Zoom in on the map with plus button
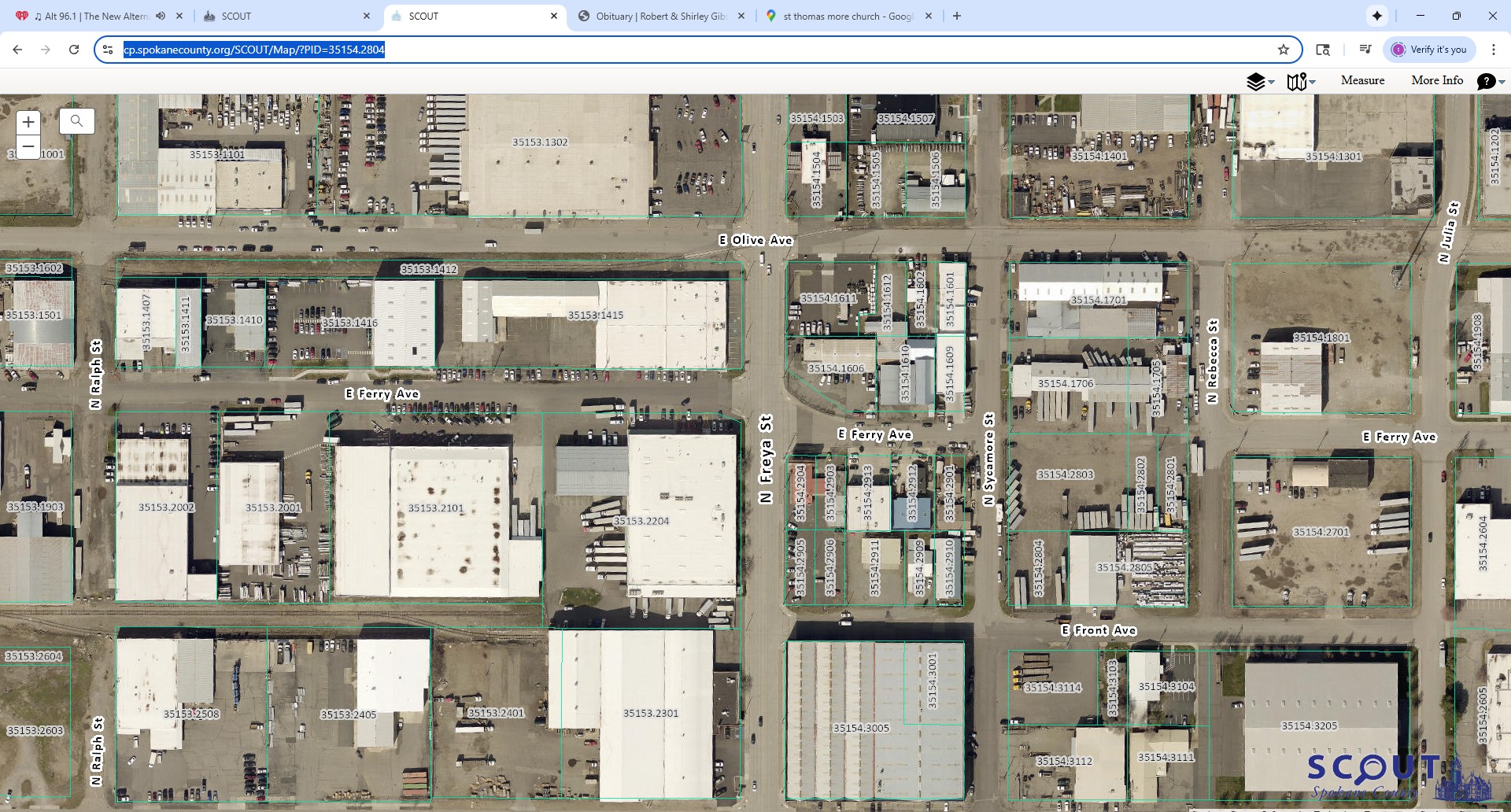The height and width of the screenshot is (812, 1511). [x=28, y=122]
